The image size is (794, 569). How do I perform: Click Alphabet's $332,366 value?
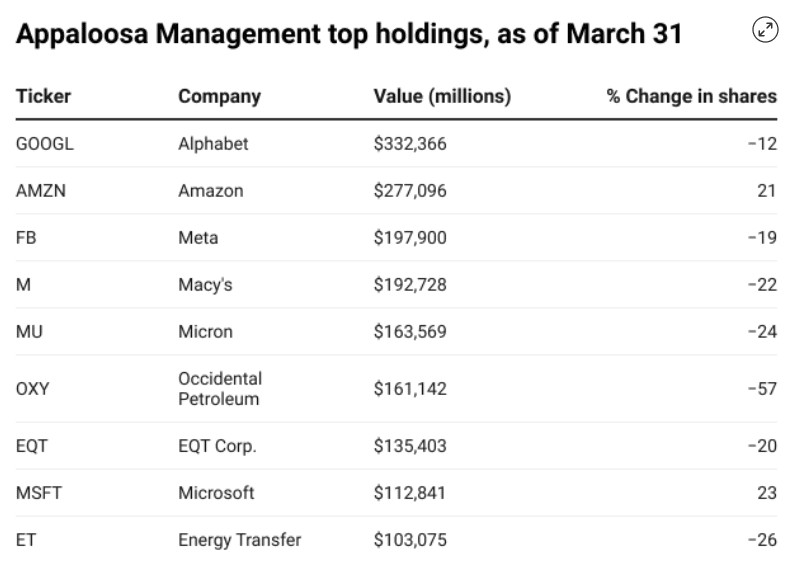pos(410,144)
